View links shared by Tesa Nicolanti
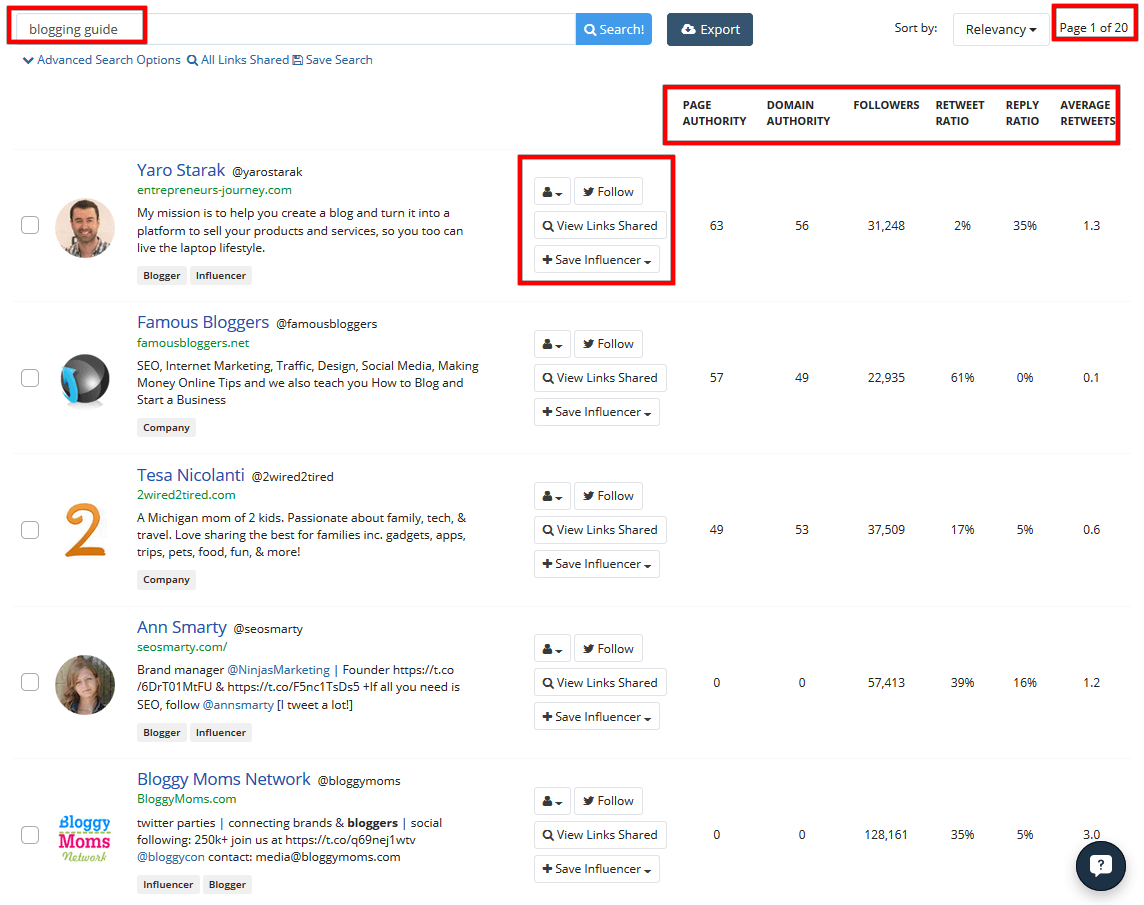 (600, 530)
